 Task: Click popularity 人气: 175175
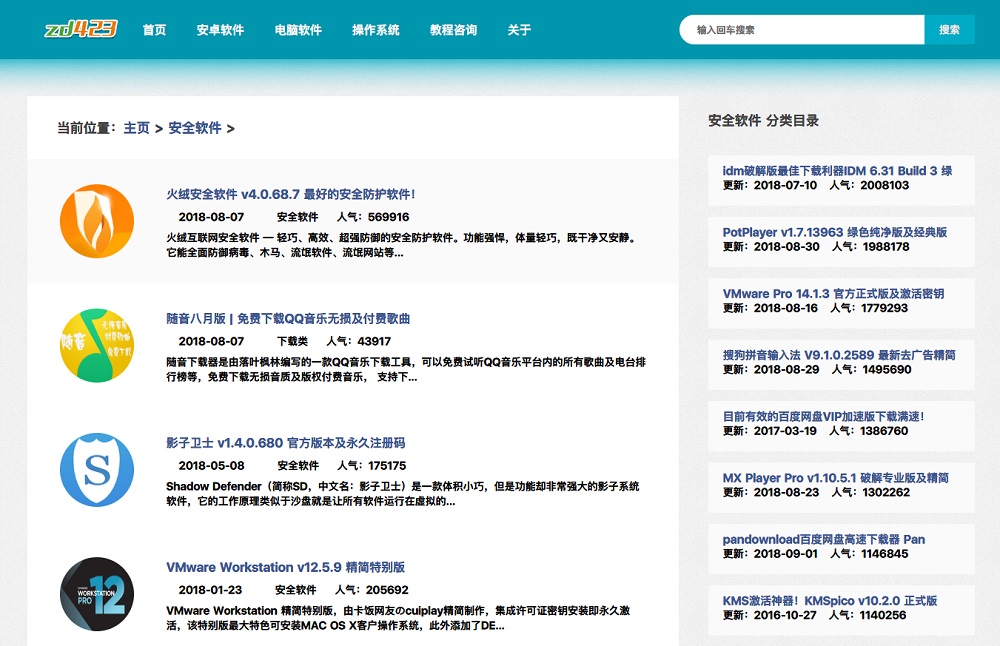[x=372, y=466]
